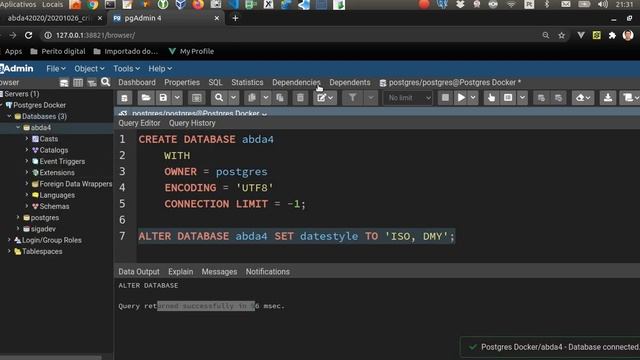Click the Paste icon in query toolbar
The width and height of the screenshot is (640, 360).
[x=280, y=98]
